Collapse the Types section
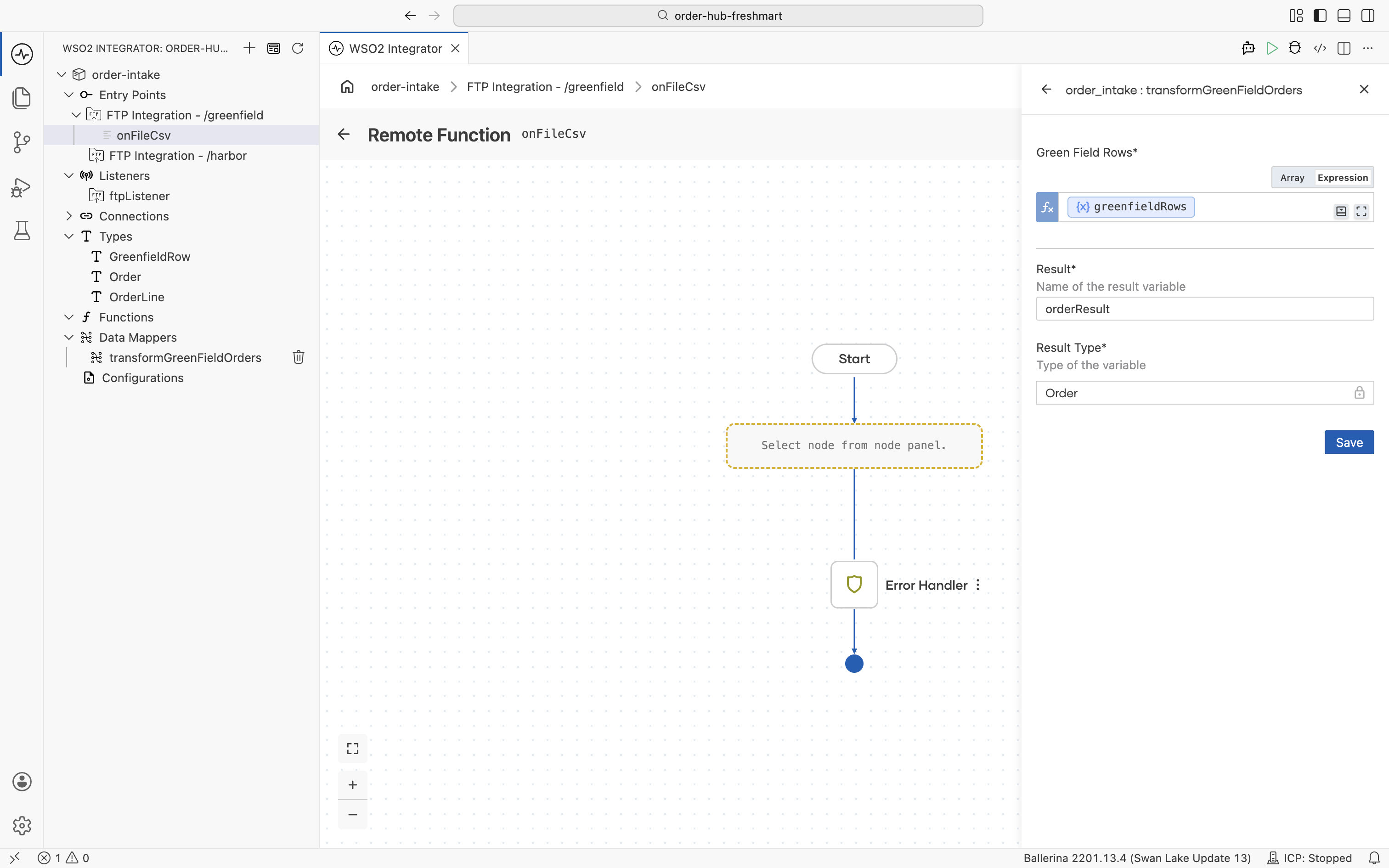This screenshot has height=868, width=1389. point(69,236)
